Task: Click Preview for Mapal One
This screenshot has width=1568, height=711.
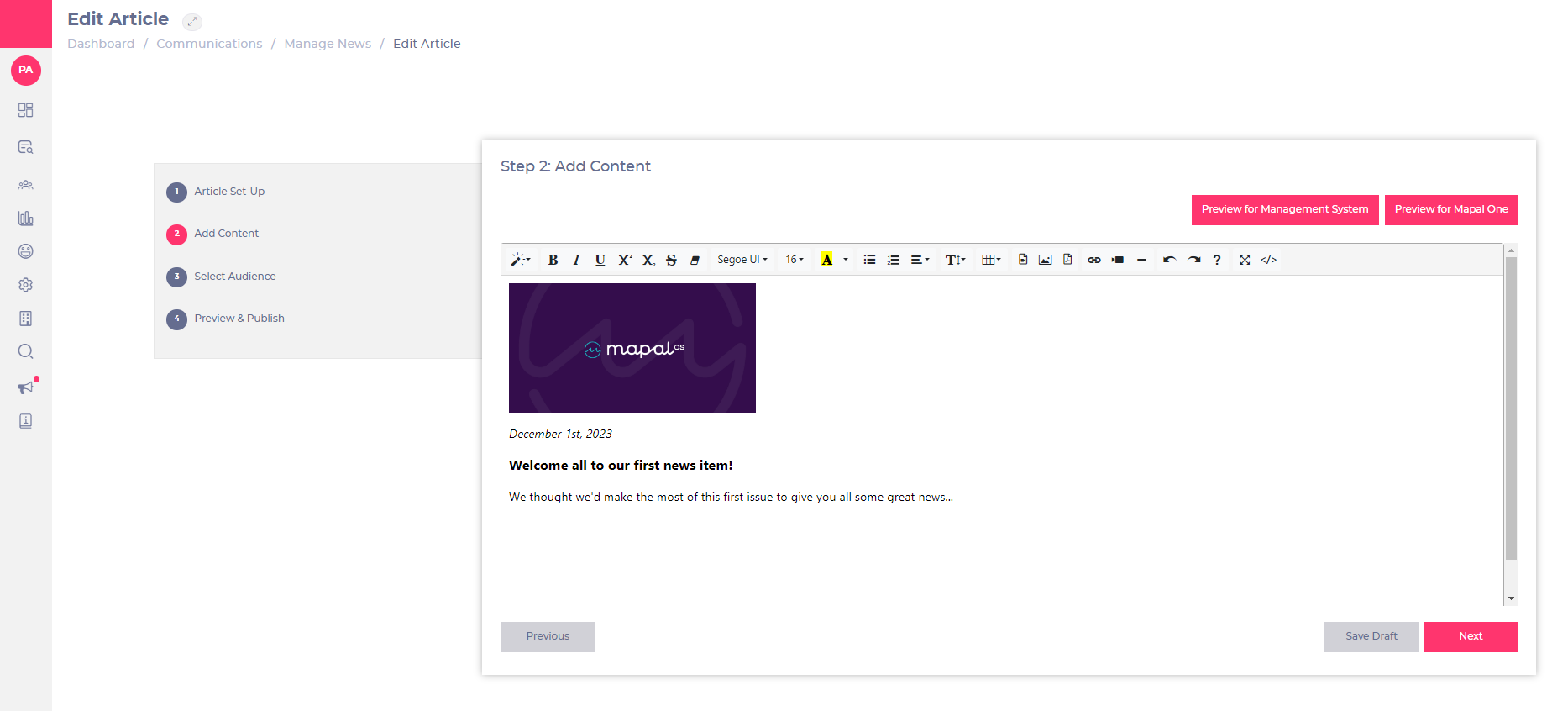Action: (1451, 209)
